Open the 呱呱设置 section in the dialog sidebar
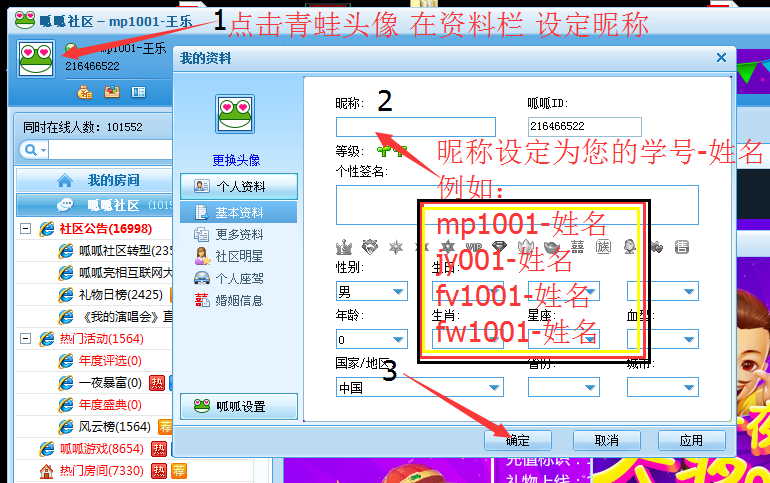The image size is (770, 483). tap(239, 406)
